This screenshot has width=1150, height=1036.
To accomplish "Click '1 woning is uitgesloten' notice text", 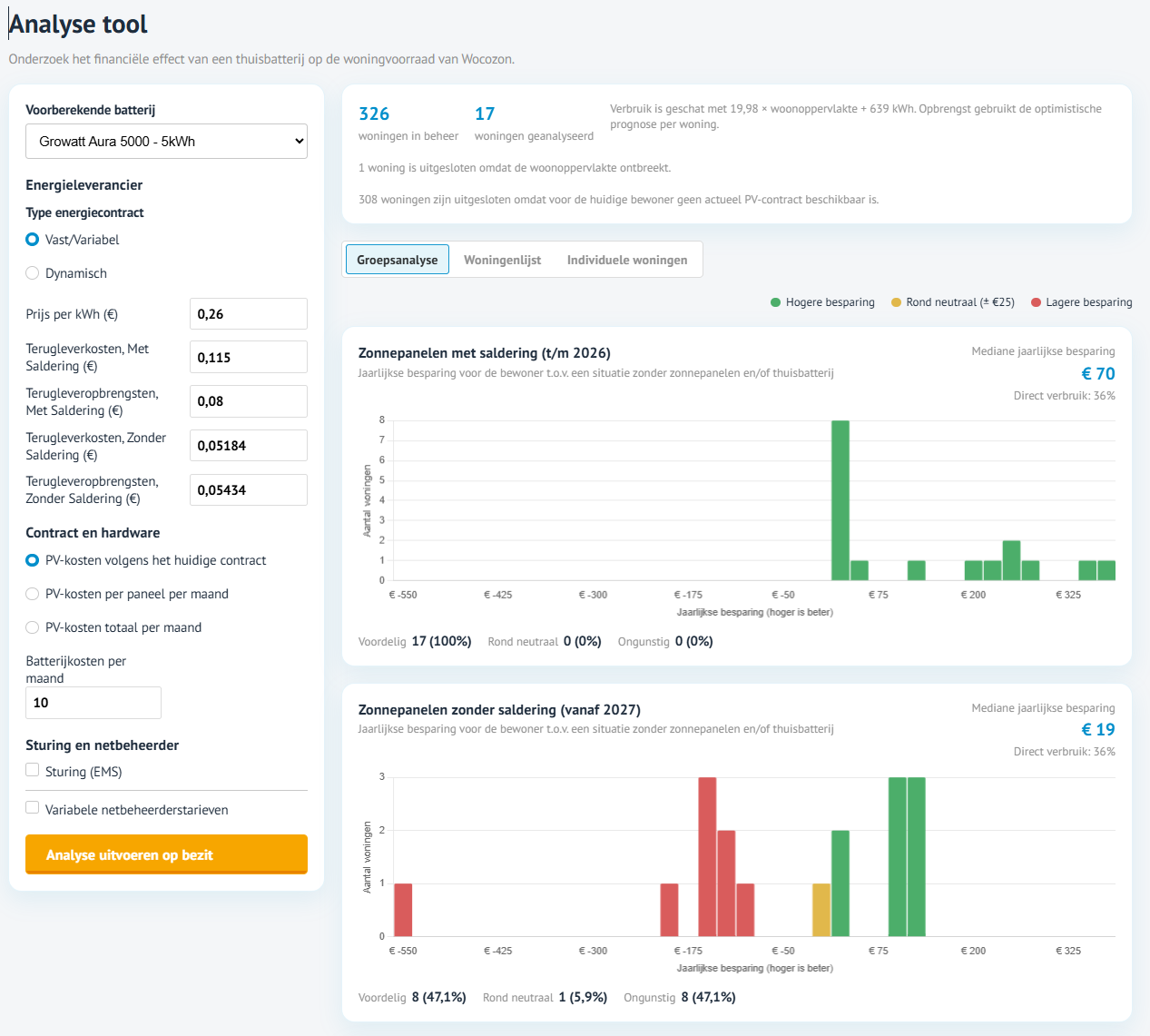I will (515, 168).
